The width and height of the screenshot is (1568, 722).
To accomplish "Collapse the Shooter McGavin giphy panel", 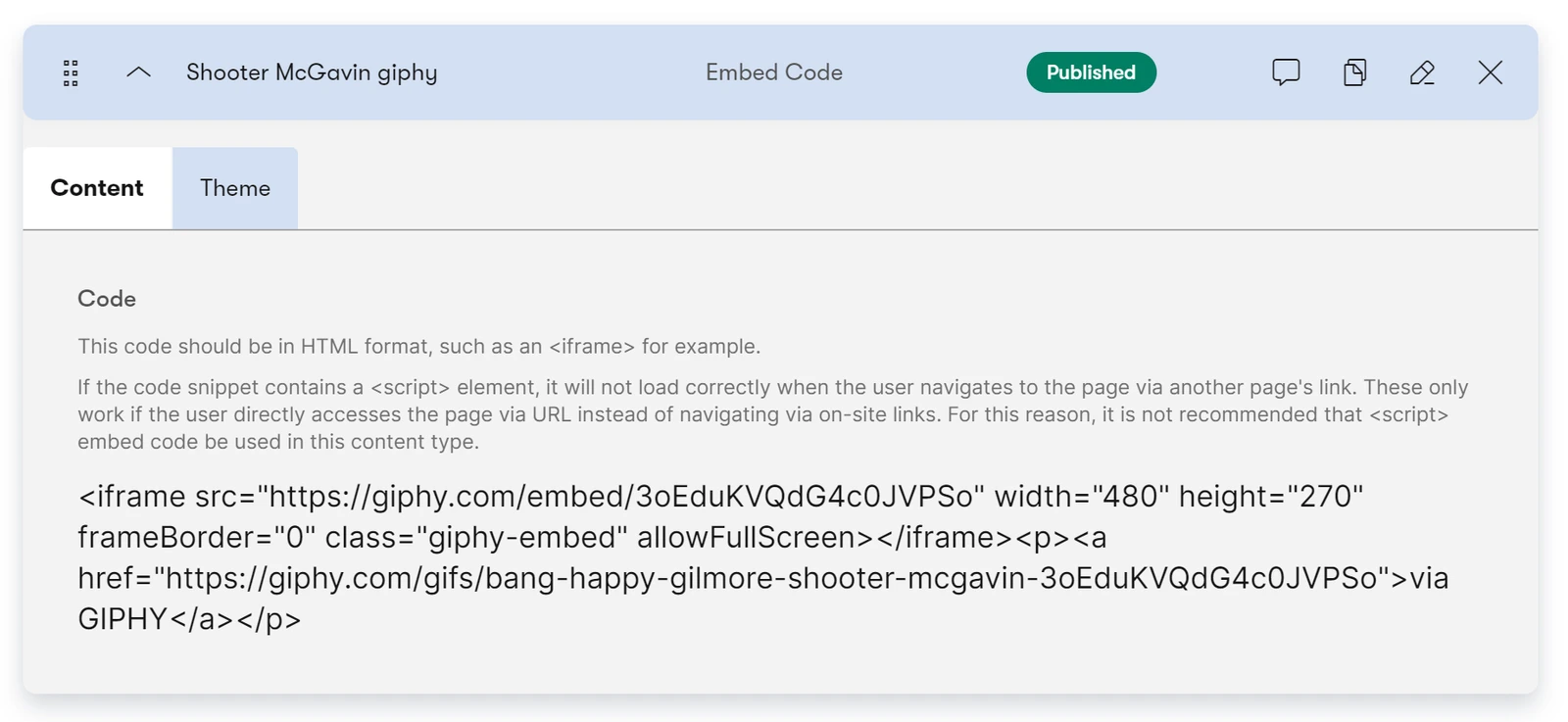I will pos(138,72).
